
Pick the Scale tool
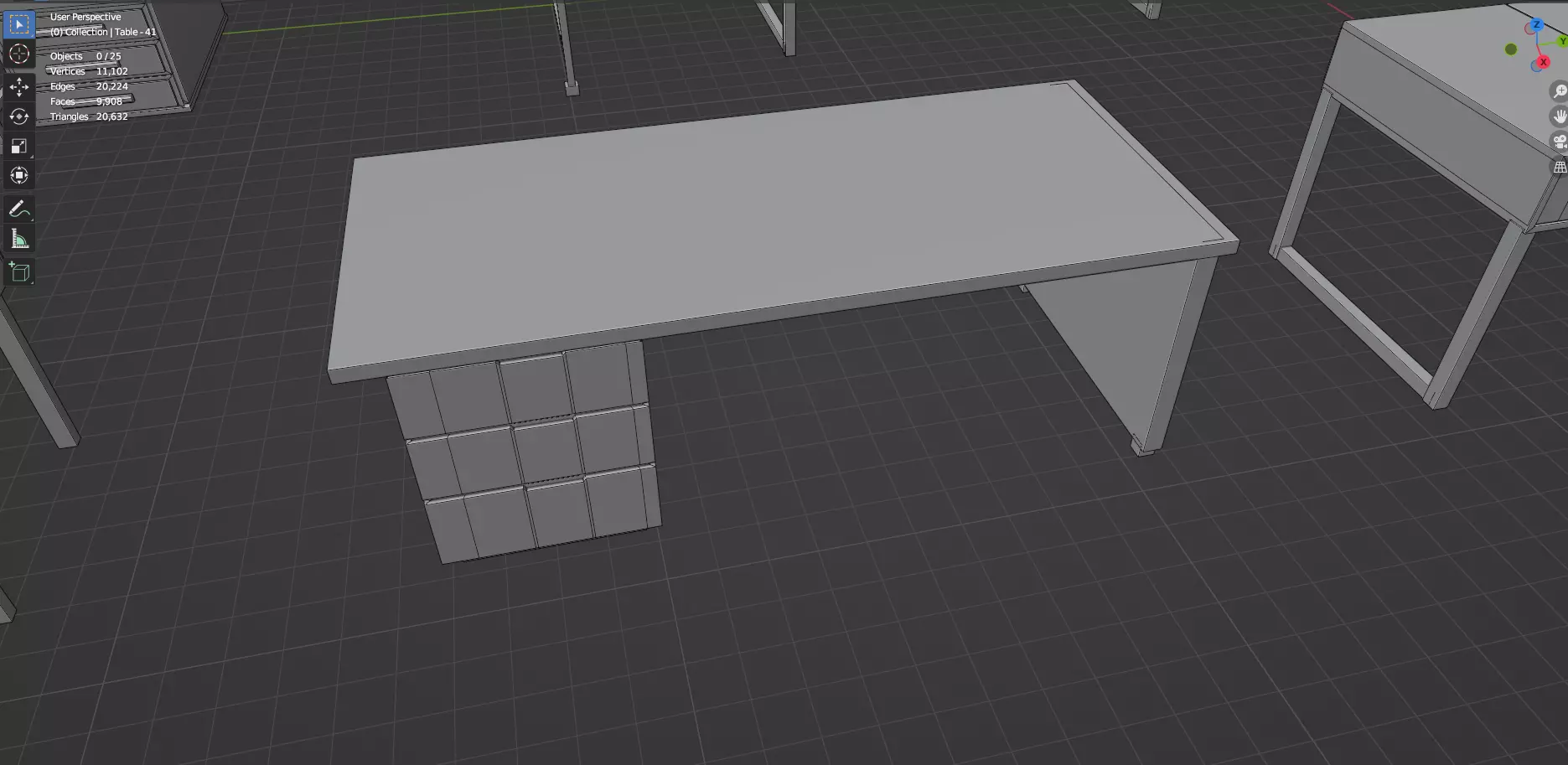(x=18, y=146)
